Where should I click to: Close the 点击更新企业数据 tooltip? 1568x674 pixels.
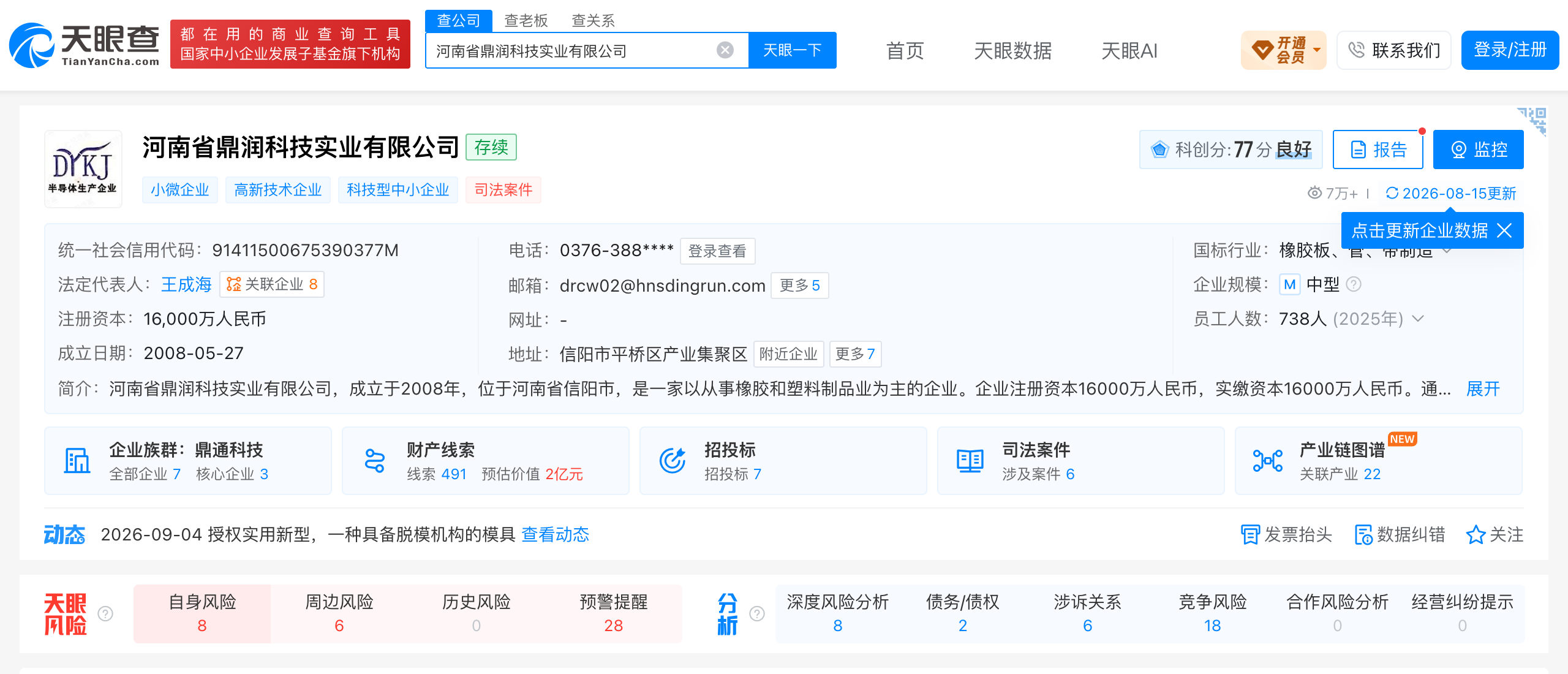[x=1504, y=230]
